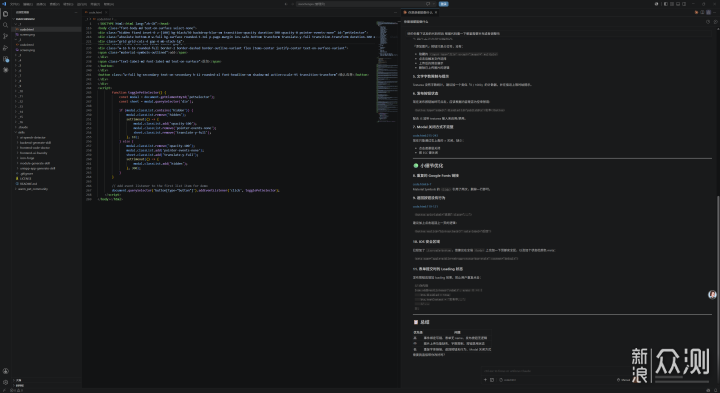Screen dimensions: 720x393
Task: Select screen.png inside the _2 folder
Action: click(x=28, y=50)
